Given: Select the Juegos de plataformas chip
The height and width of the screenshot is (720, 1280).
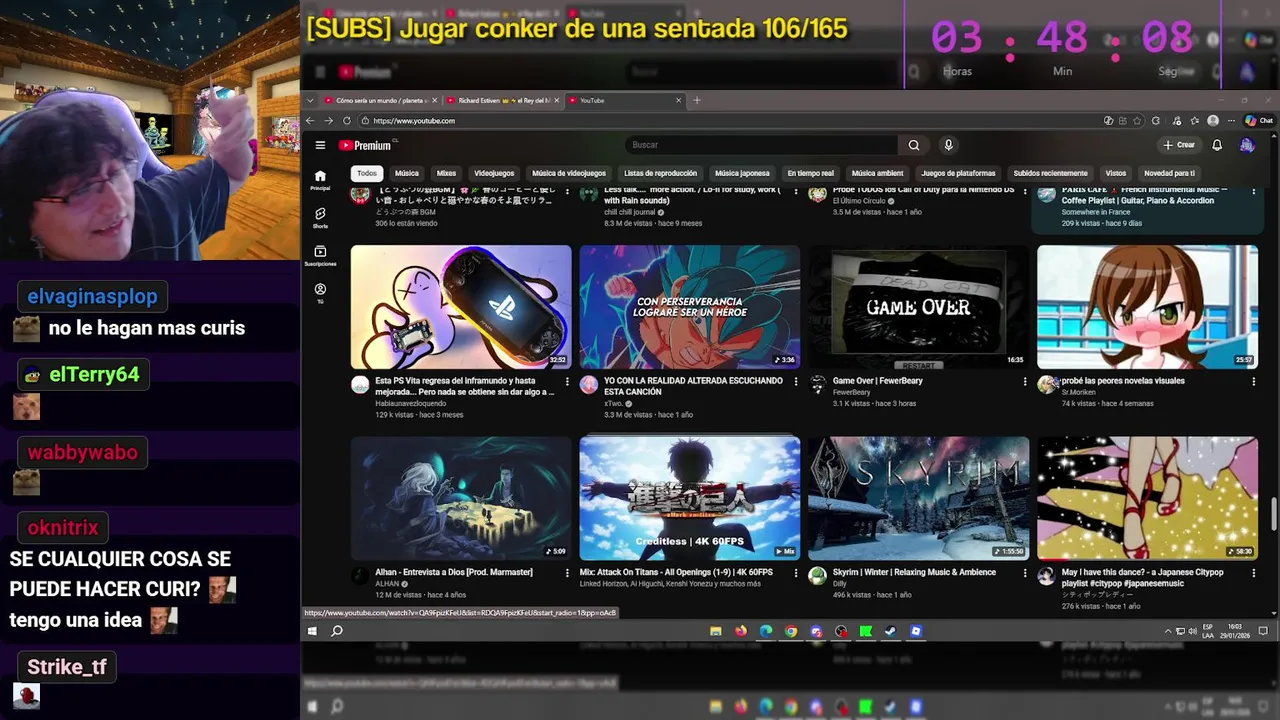Looking at the screenshot, I should [x=958, y=173].
